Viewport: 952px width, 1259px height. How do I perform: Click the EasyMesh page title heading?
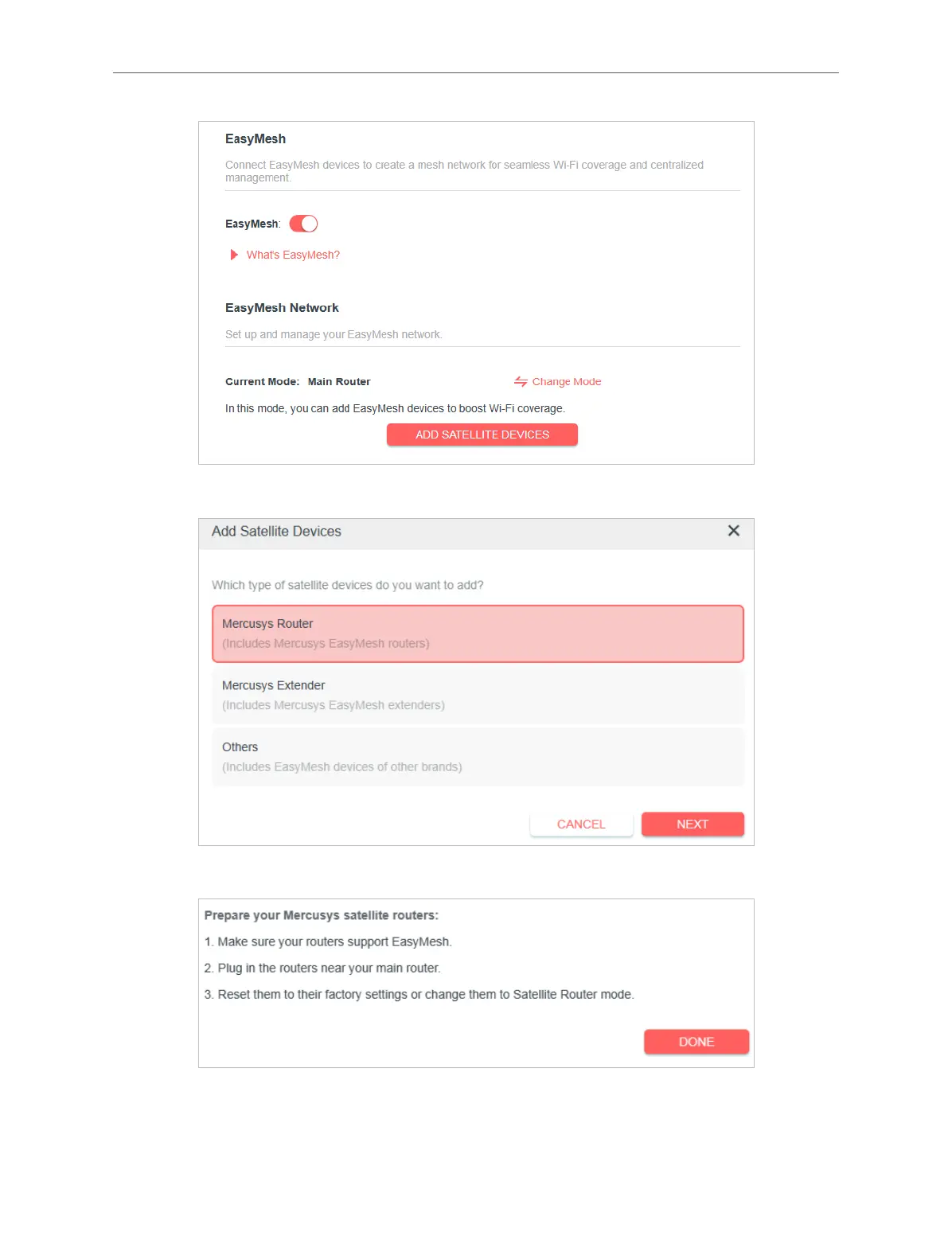tap(256, 138)
